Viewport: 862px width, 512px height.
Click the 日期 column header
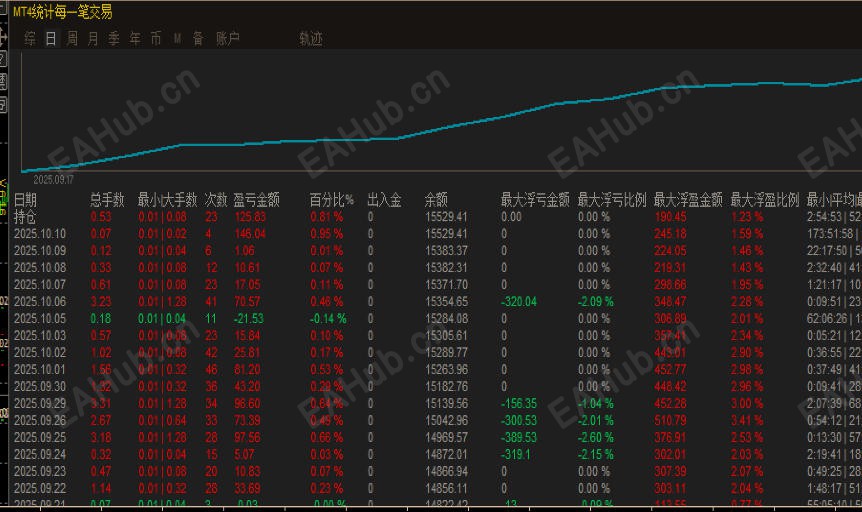[25, 200]
